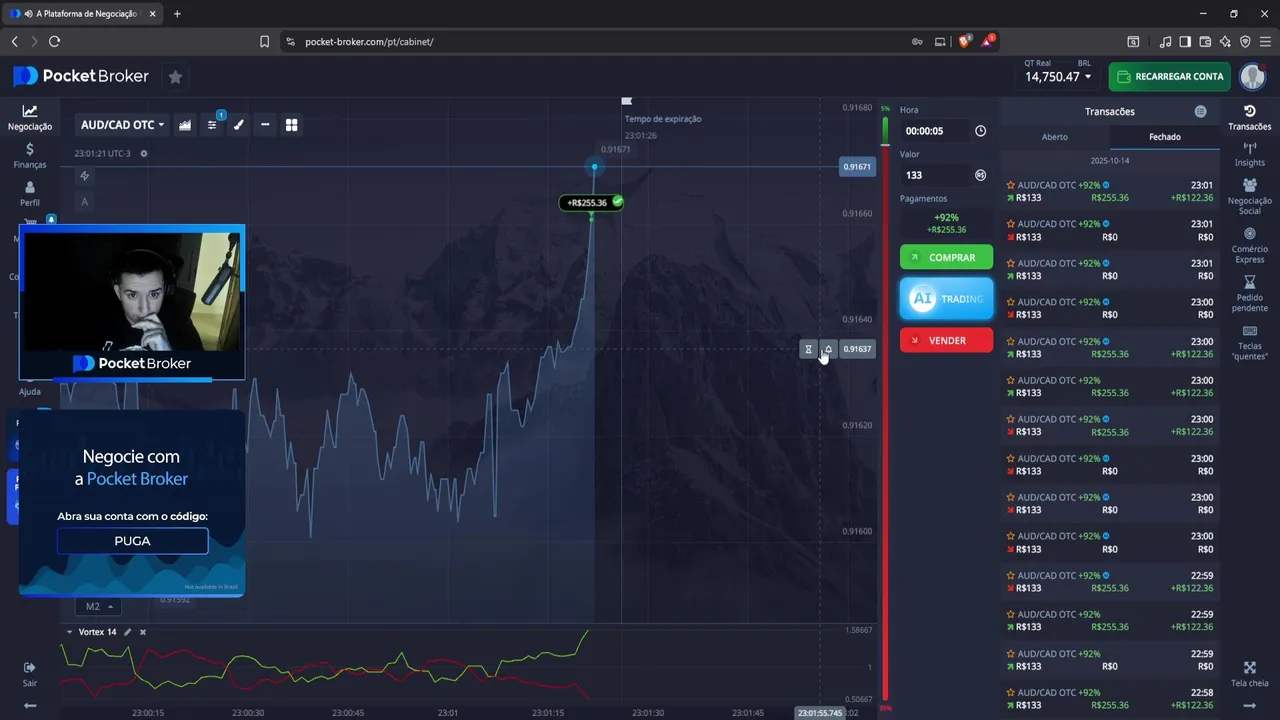
Task: Remove the Vortex 14 indicator
Action: click(x=143, y=632)
